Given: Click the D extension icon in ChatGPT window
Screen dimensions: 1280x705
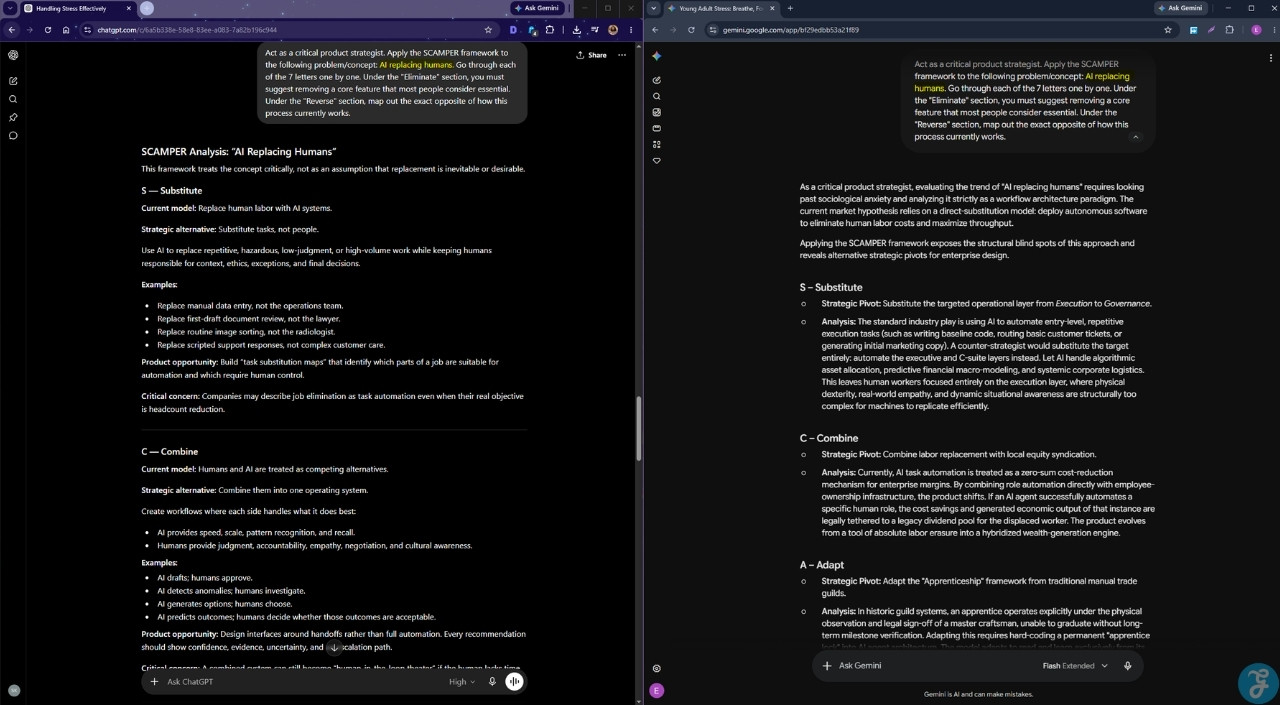Looking at the screenshot, I should (514, 30).
